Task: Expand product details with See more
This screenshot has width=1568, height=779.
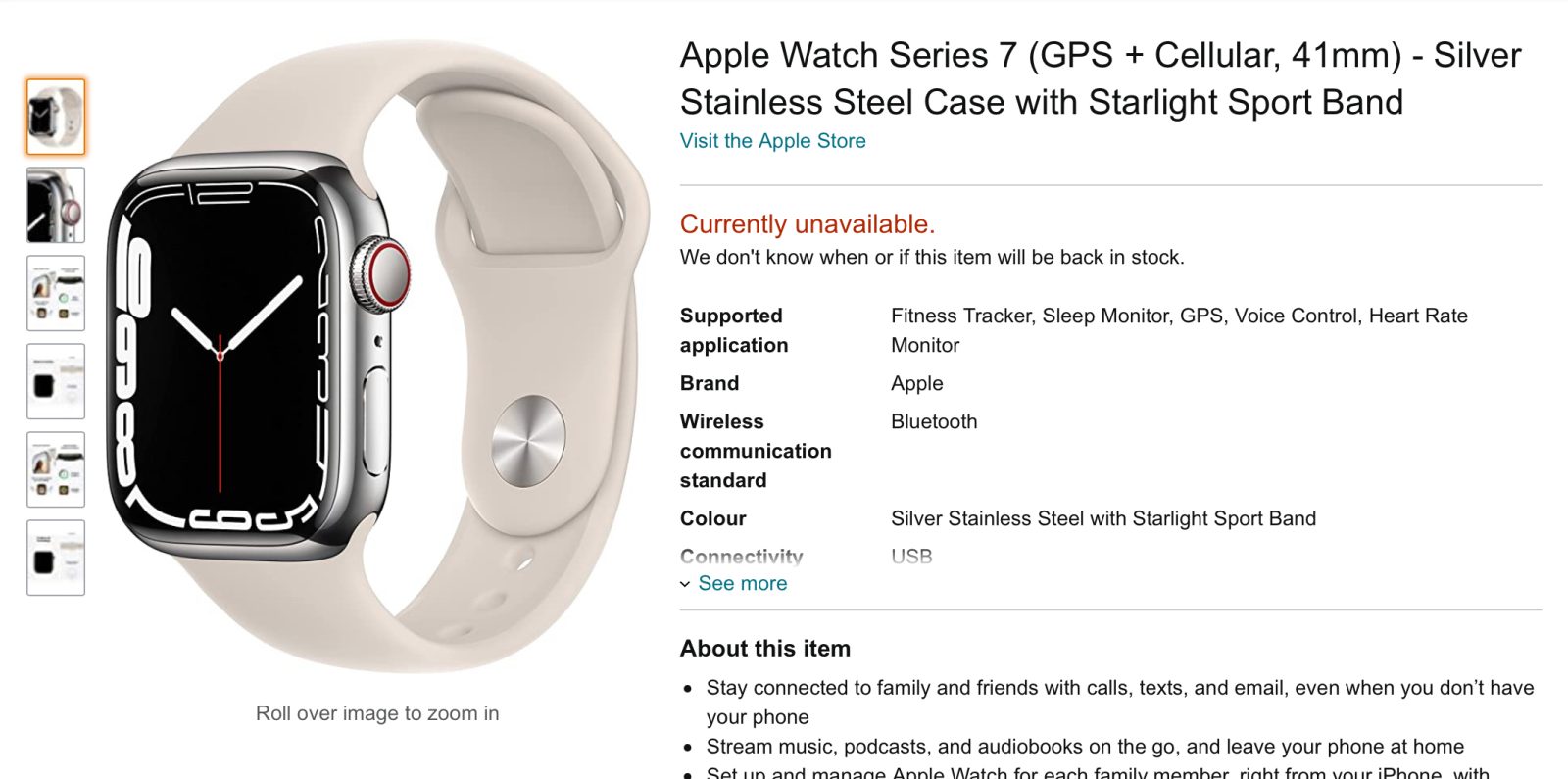Action: pyautogui.click(x=742, y=584)
